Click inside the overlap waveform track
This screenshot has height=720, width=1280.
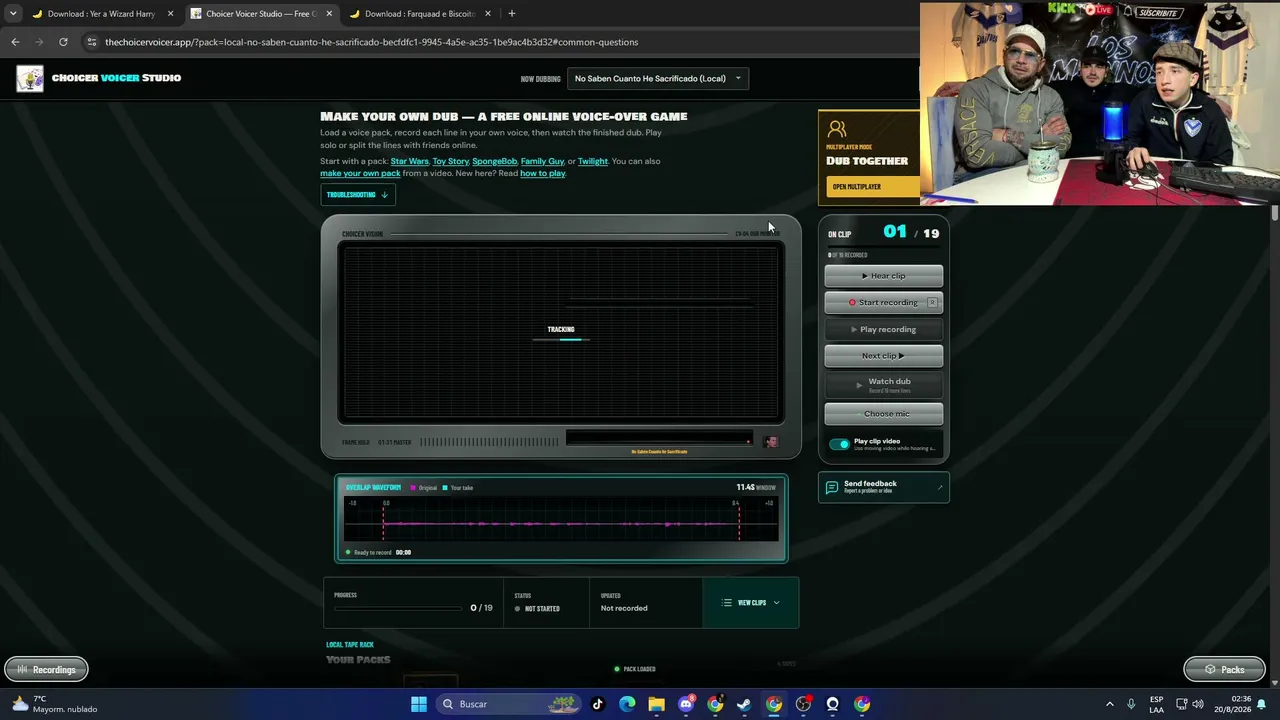[561, 521]
